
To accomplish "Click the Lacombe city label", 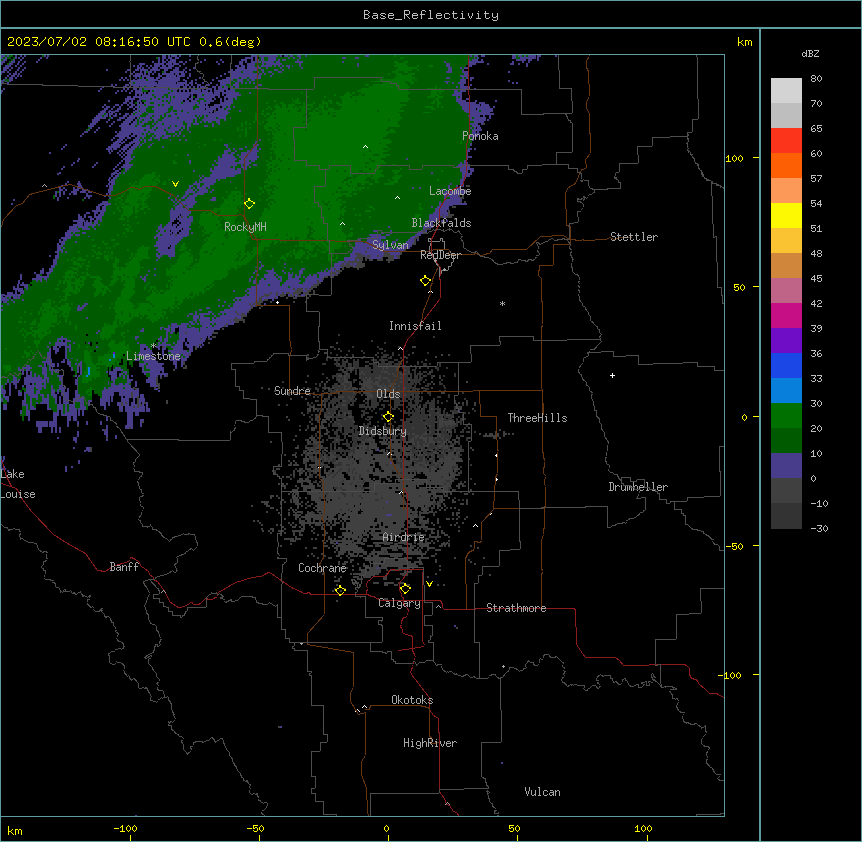I will (450, 191).
